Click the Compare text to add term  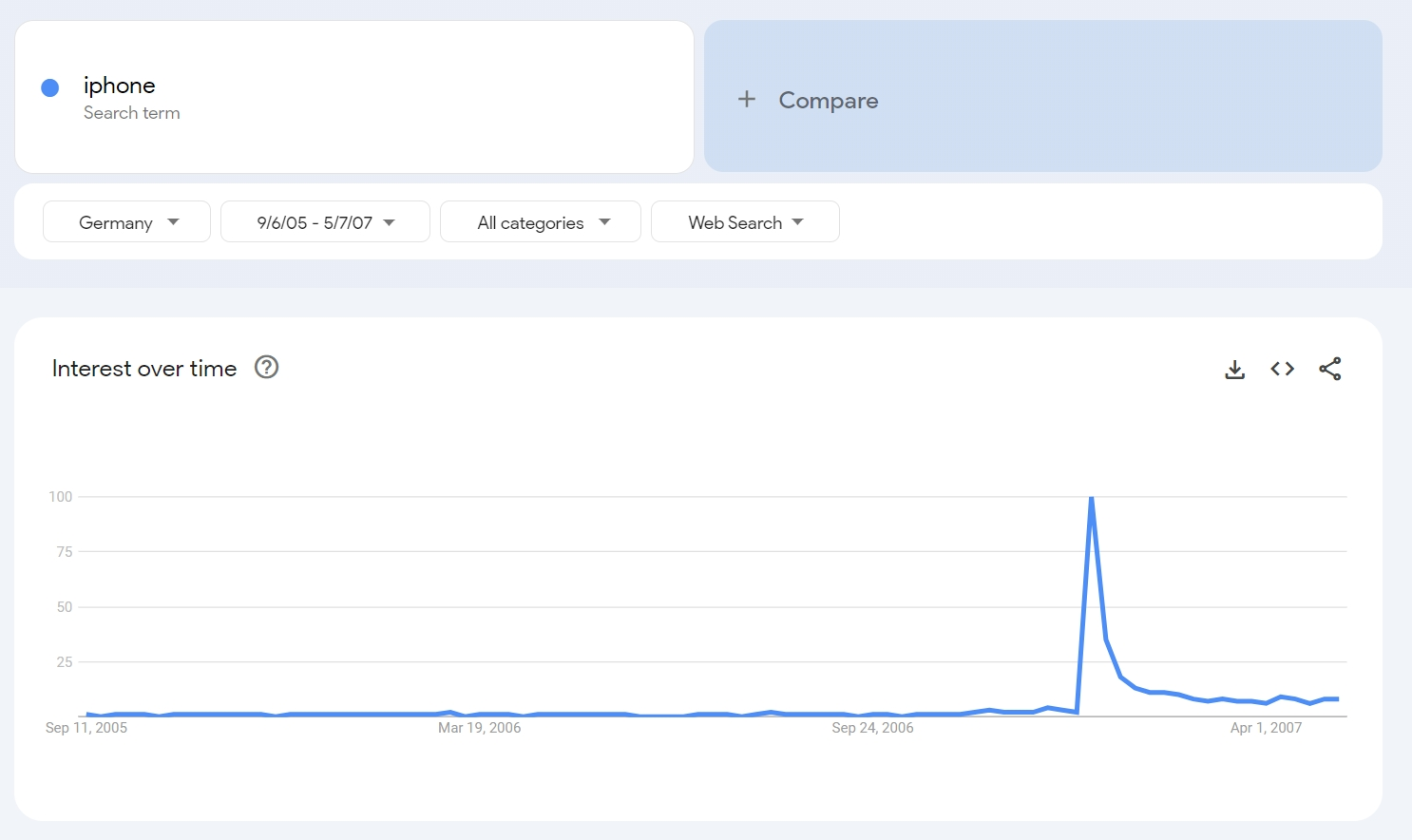(828, 101)
